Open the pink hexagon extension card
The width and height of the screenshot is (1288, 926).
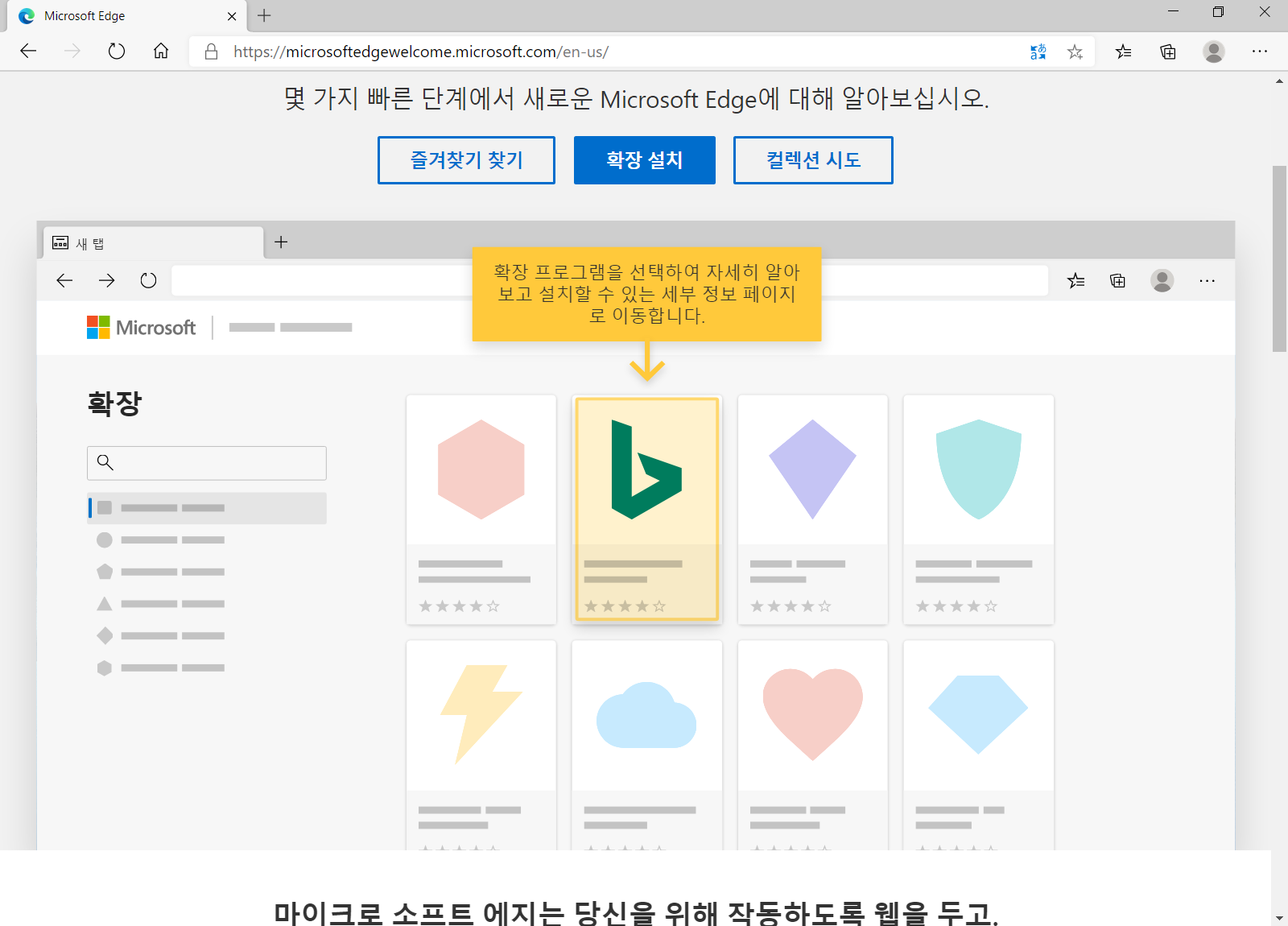pos(481,509)
